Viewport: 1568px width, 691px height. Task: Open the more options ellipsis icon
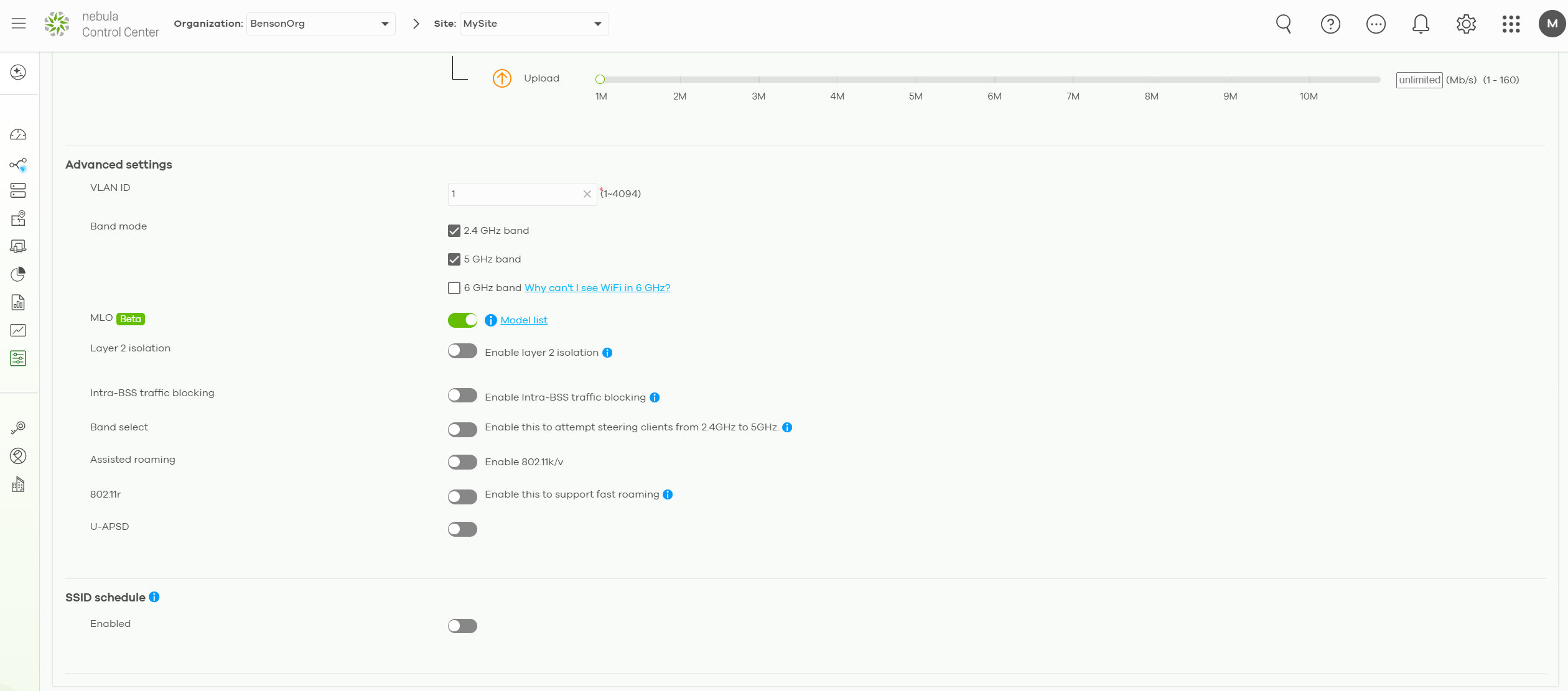pos(1376,24)
